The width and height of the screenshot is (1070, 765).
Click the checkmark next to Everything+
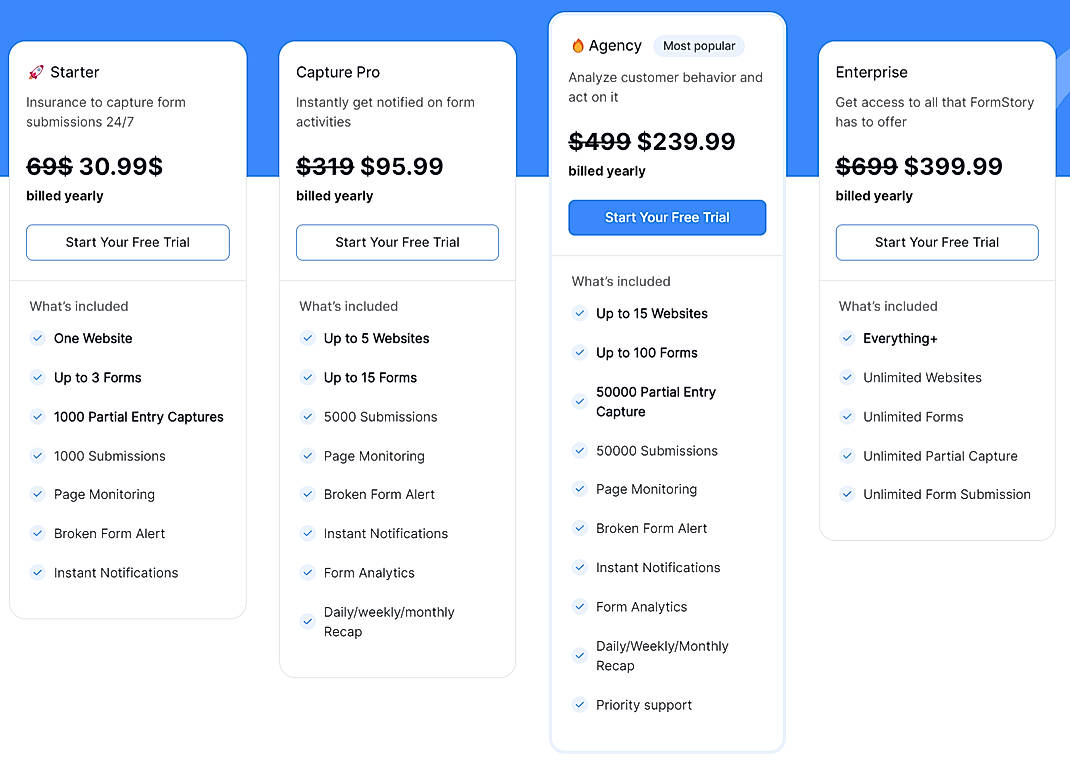tap(847, 339)
